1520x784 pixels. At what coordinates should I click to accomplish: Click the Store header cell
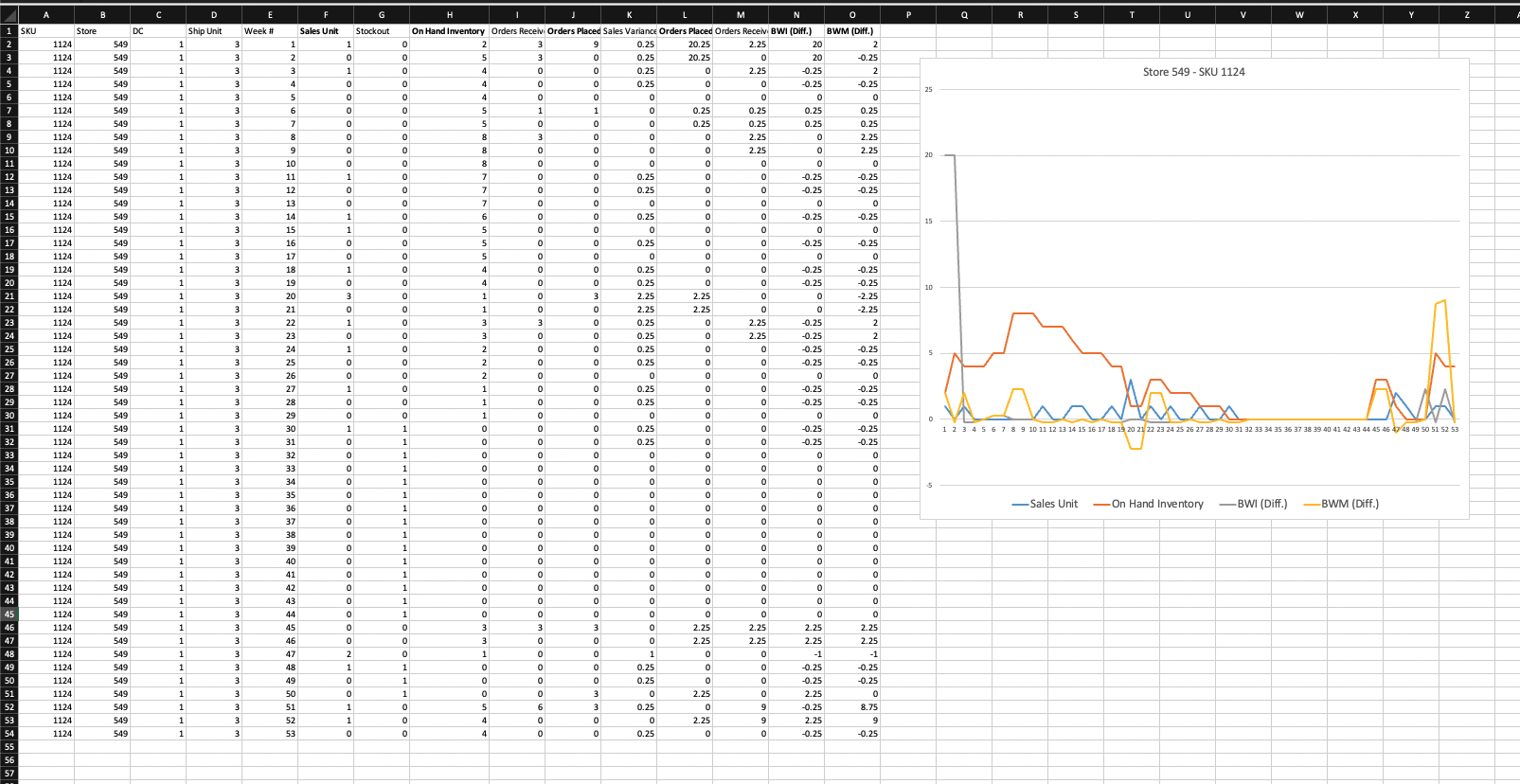click(102, 31)
